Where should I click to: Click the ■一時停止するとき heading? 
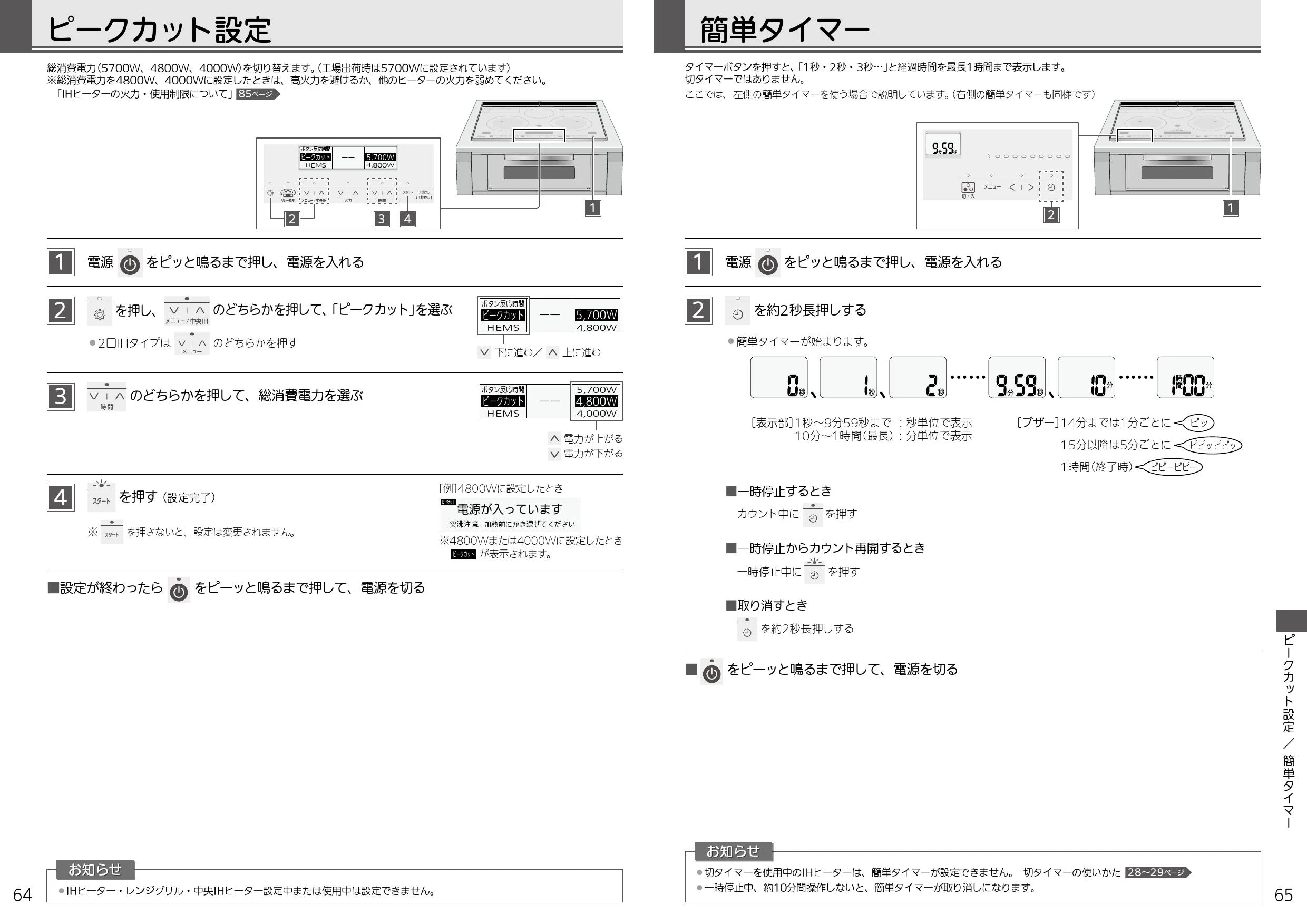click(x=779, y=491)
